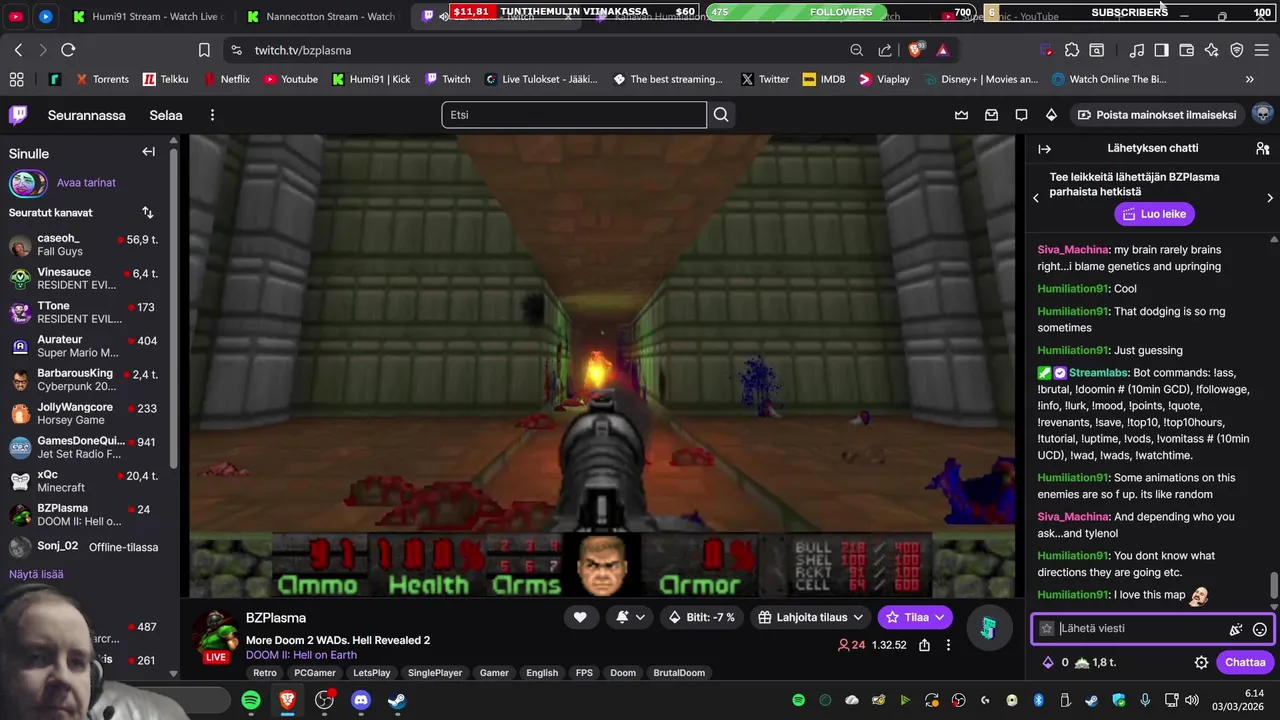1280x720 pixels.
Task: Open the chat Bits cheer sparkle icon
Action: (x=1236, y=629)
